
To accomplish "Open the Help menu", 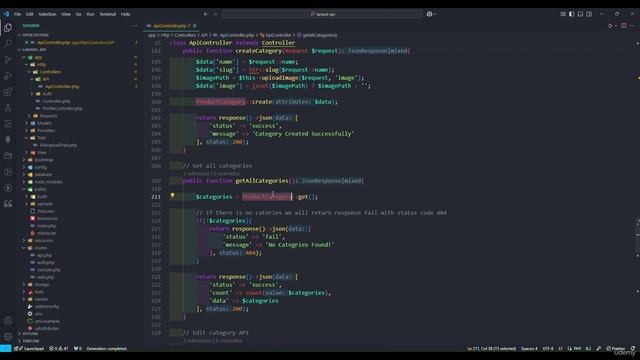I will tap(125, 14).
